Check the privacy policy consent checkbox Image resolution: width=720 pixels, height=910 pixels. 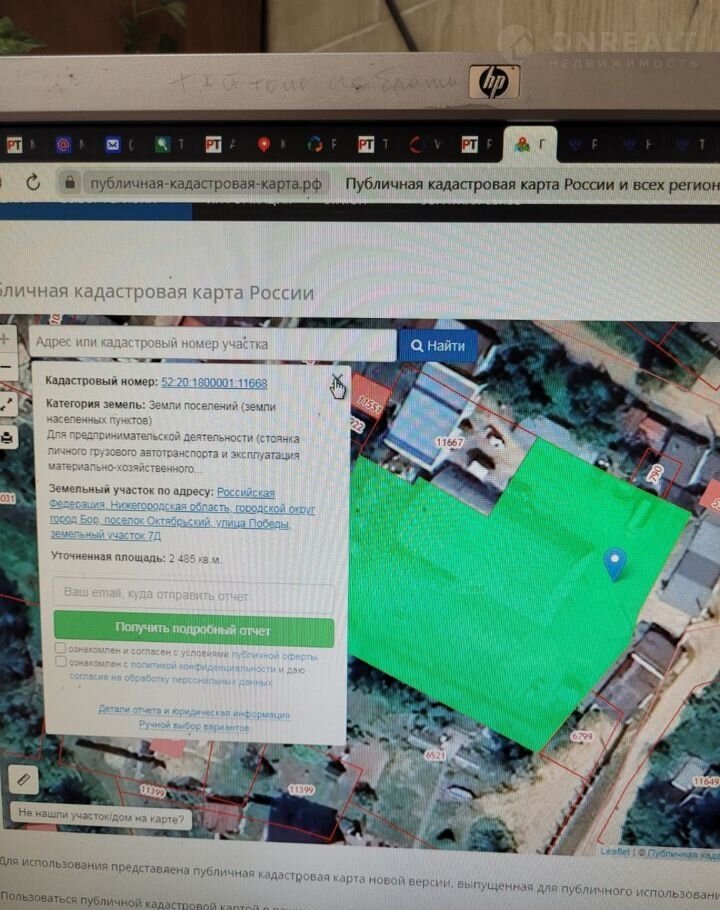(61, 662)
